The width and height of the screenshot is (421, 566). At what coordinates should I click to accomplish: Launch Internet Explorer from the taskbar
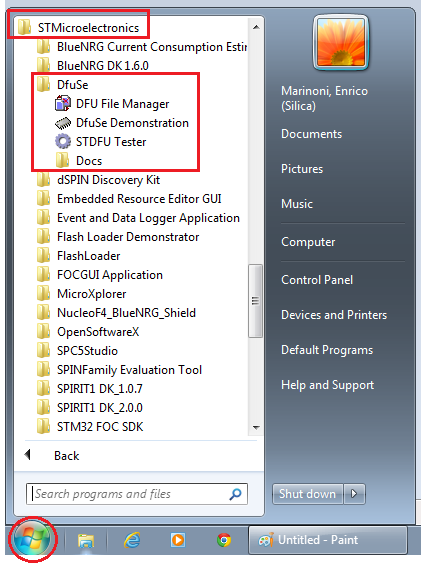132,540
